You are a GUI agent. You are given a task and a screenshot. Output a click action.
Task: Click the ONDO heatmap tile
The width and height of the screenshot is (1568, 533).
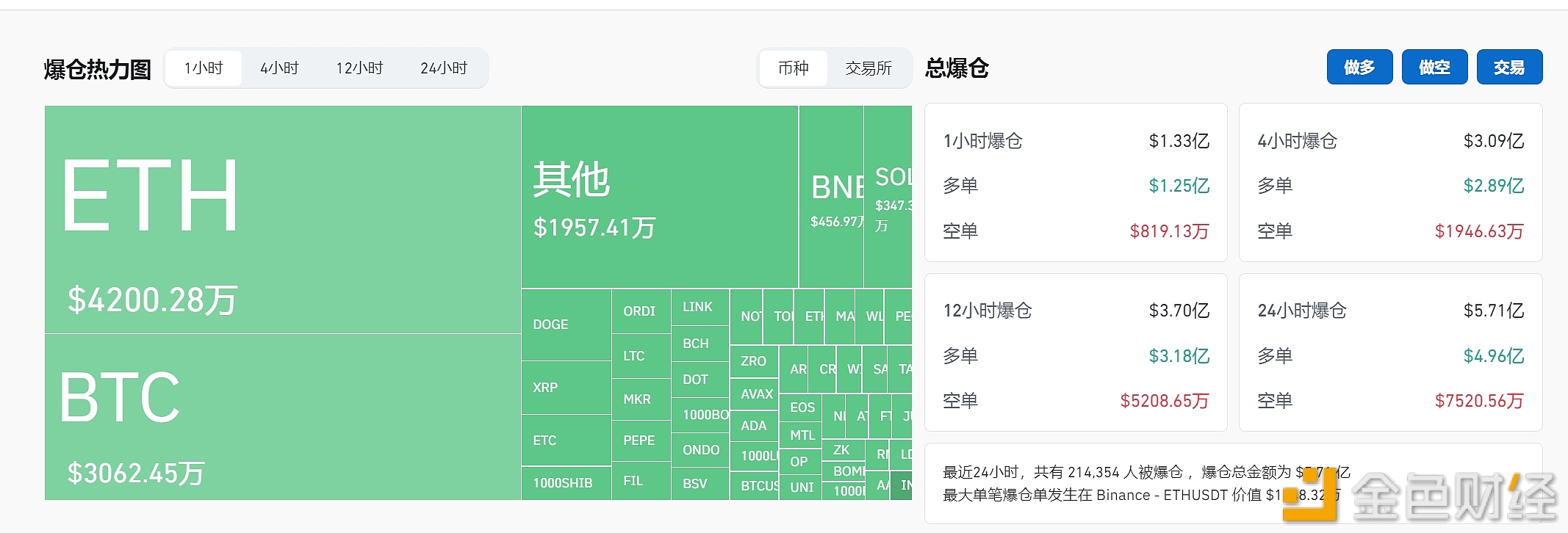(x=700, y=450)
